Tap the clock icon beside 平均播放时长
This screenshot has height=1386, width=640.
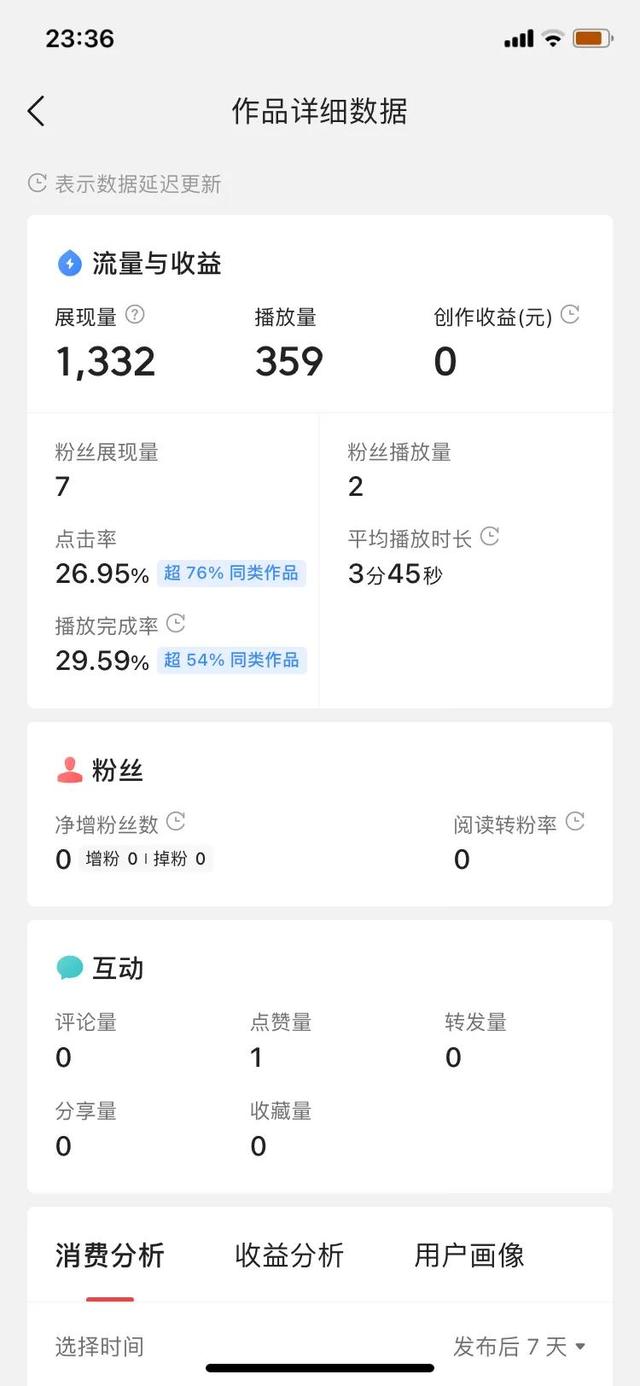click(490, 537)
